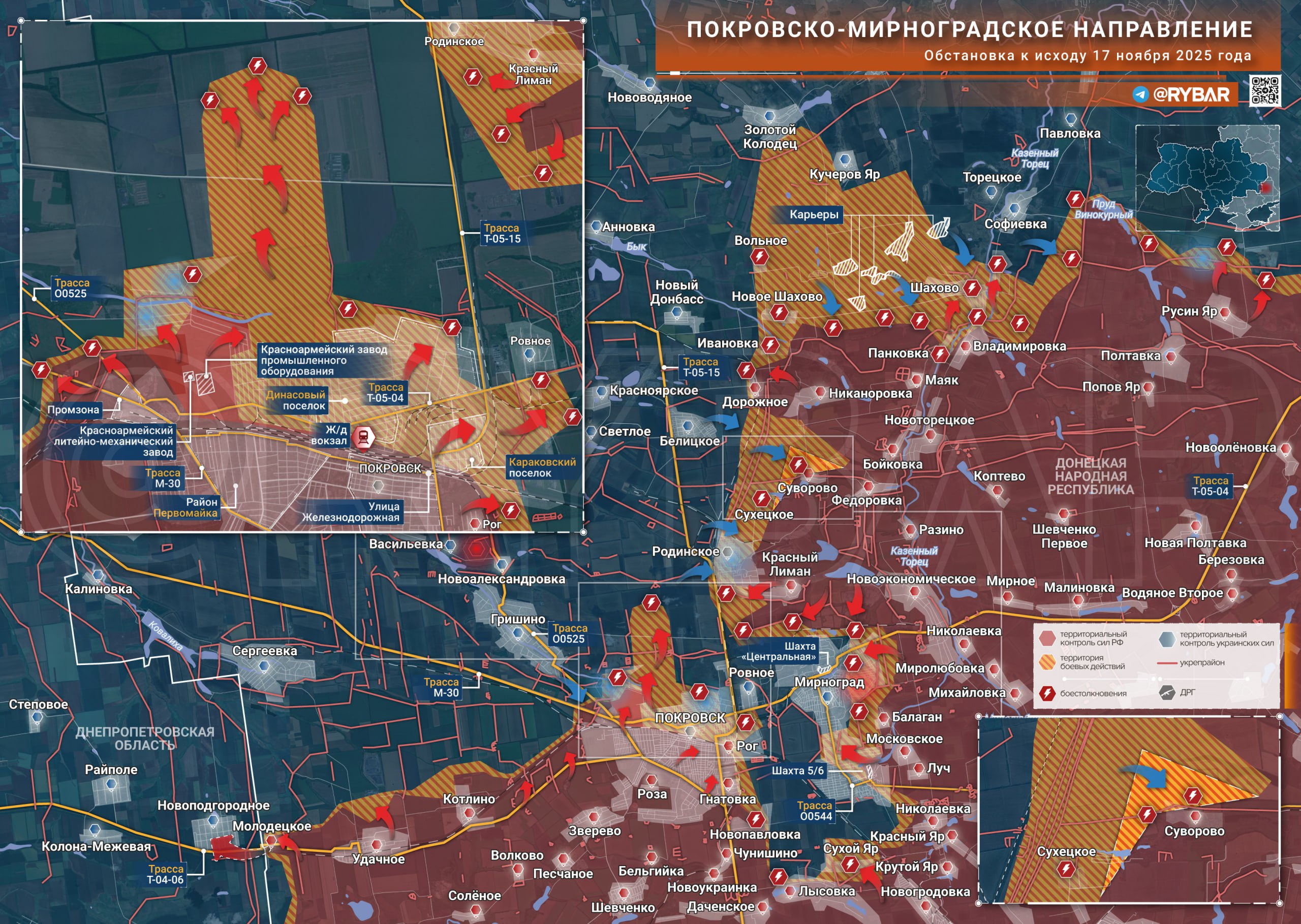Click the боестолкновения clash icon in legend

1047,693
